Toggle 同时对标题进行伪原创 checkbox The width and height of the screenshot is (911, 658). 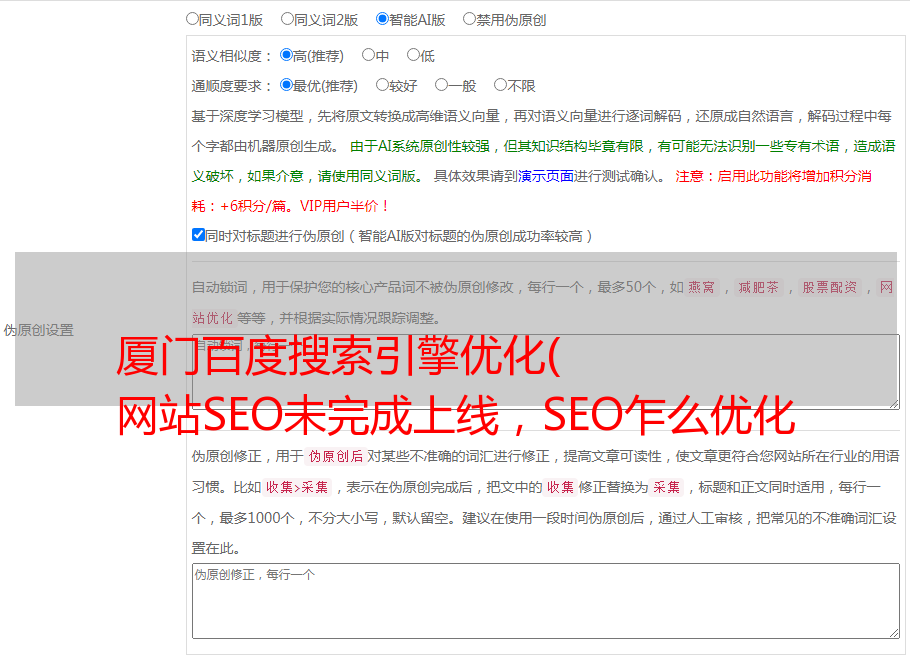click(198, 235)
